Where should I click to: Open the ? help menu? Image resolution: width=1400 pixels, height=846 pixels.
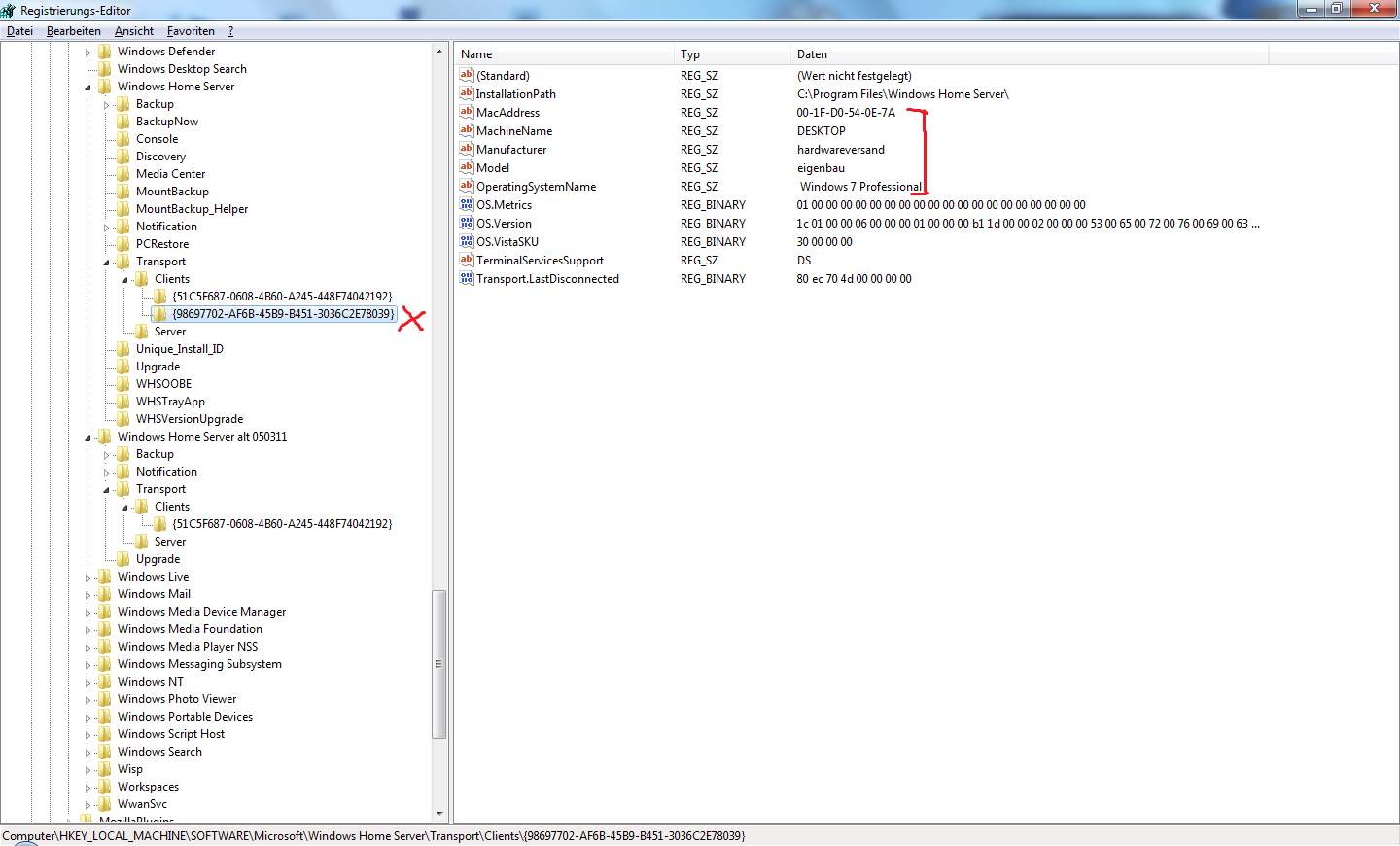[230, 31]
